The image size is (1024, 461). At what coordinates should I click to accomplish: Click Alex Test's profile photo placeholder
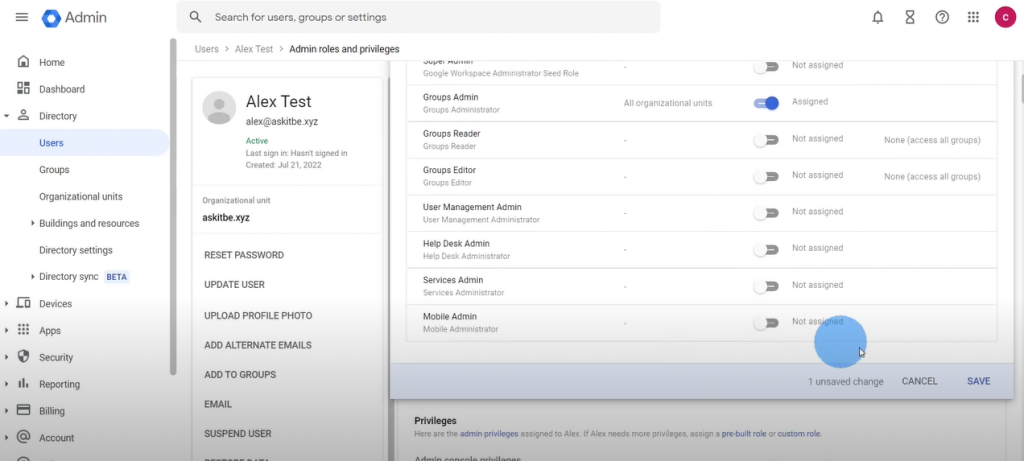point(219,107)
